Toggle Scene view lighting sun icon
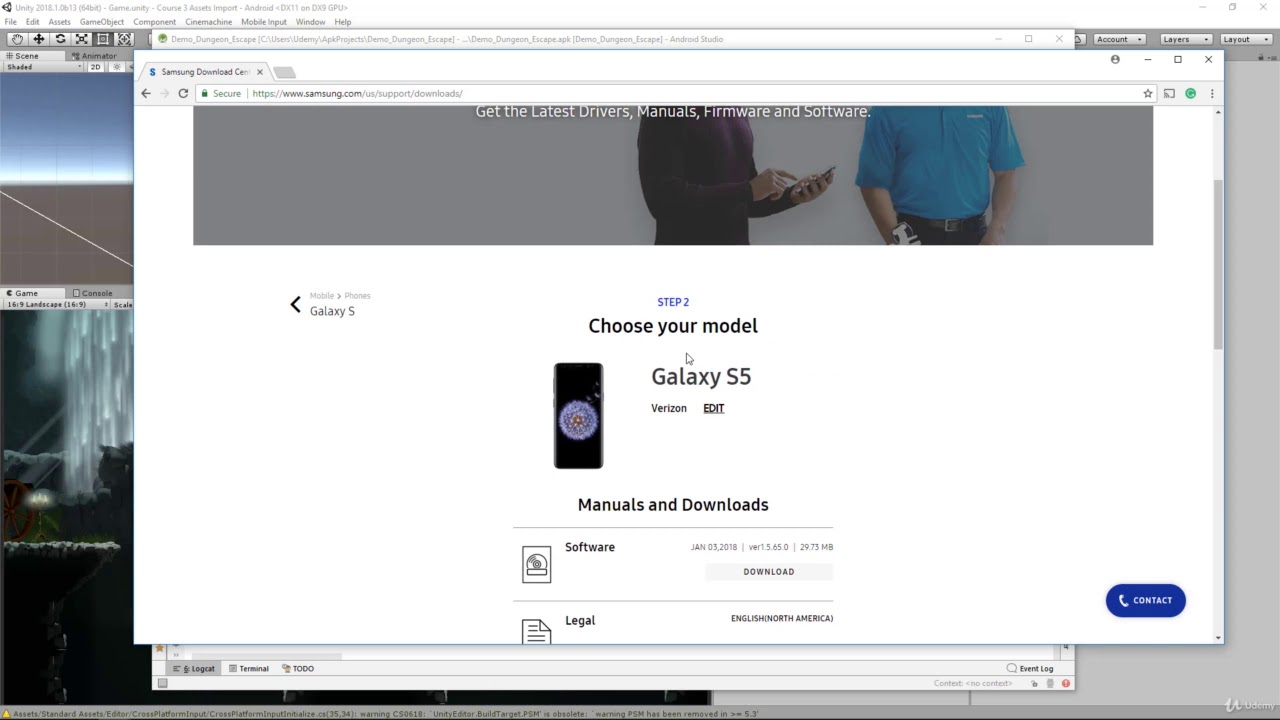1280x720 pixels. tap(117, 67)
